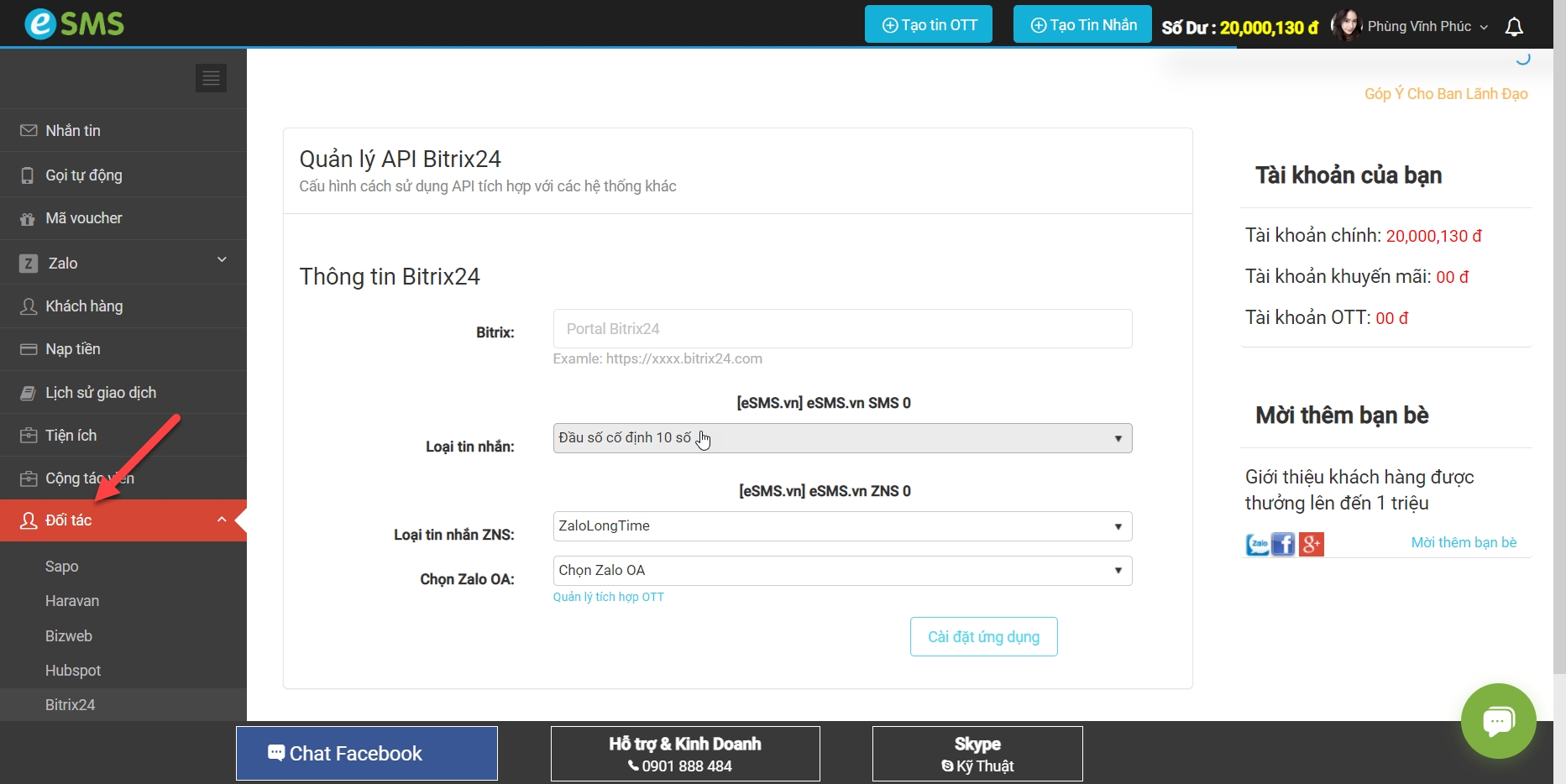Share via the Google Plus icon

1311,544
